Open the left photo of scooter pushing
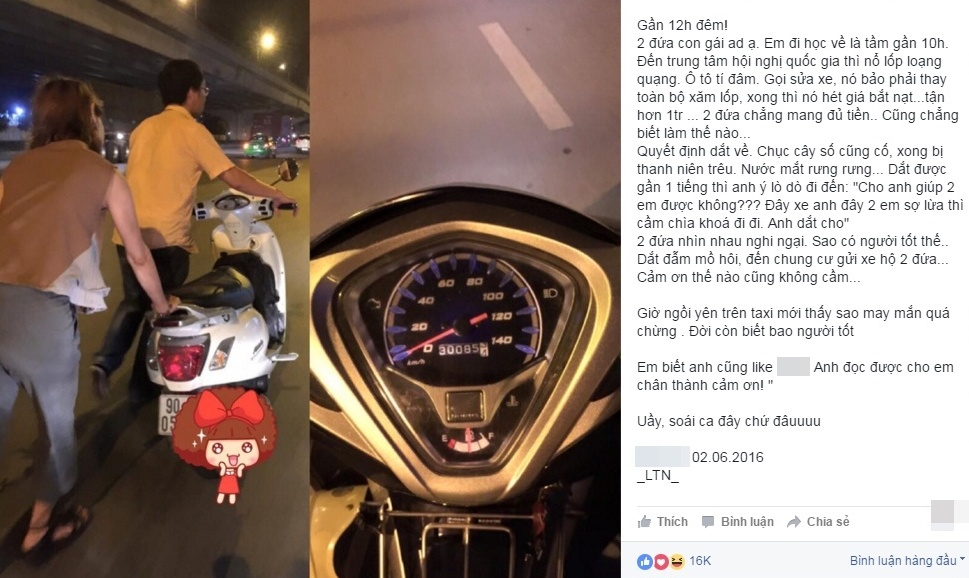969x578 pixels. click(154, 289)
